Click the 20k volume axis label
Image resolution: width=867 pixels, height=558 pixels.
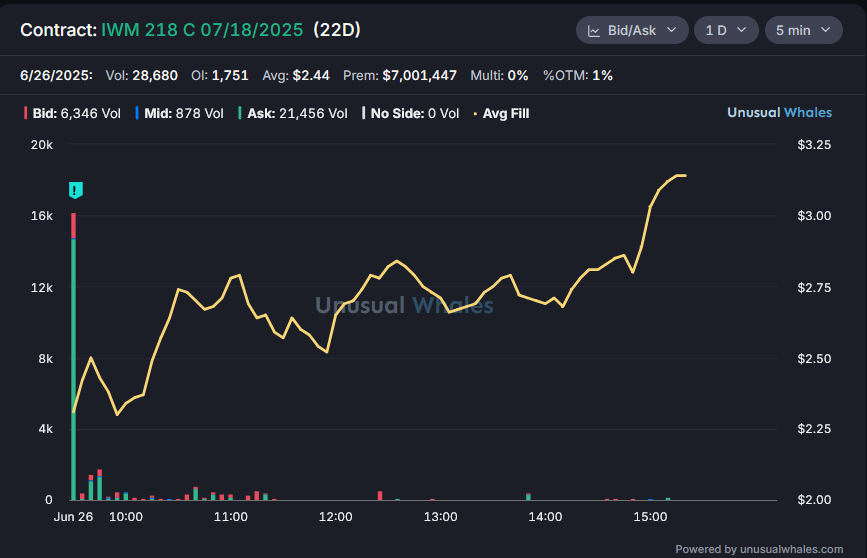click(x=42, y=145)
